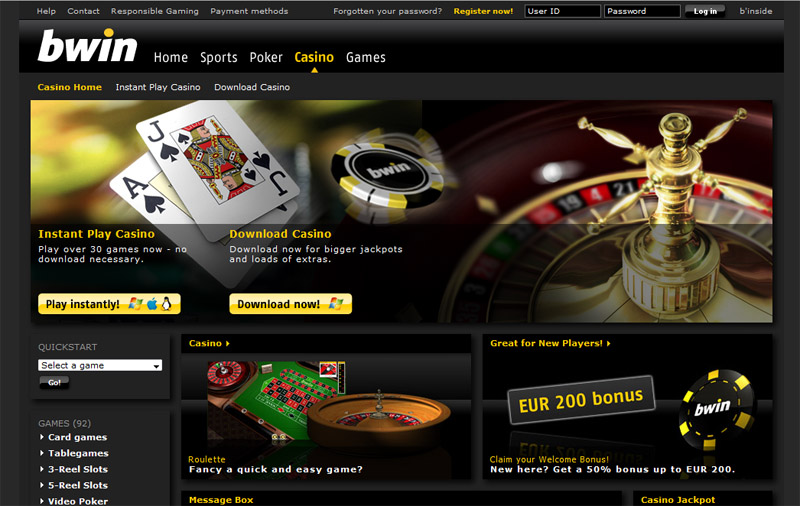Click the Roulette game thumbnail
800x506 pixels.
pos(327,404)
